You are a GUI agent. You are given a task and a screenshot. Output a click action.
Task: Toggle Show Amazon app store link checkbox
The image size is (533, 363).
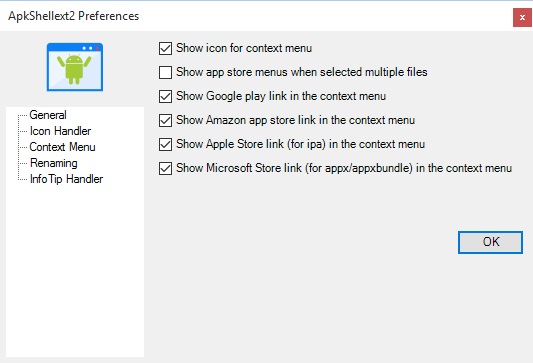pyautogui.click(x=165, y=120)
